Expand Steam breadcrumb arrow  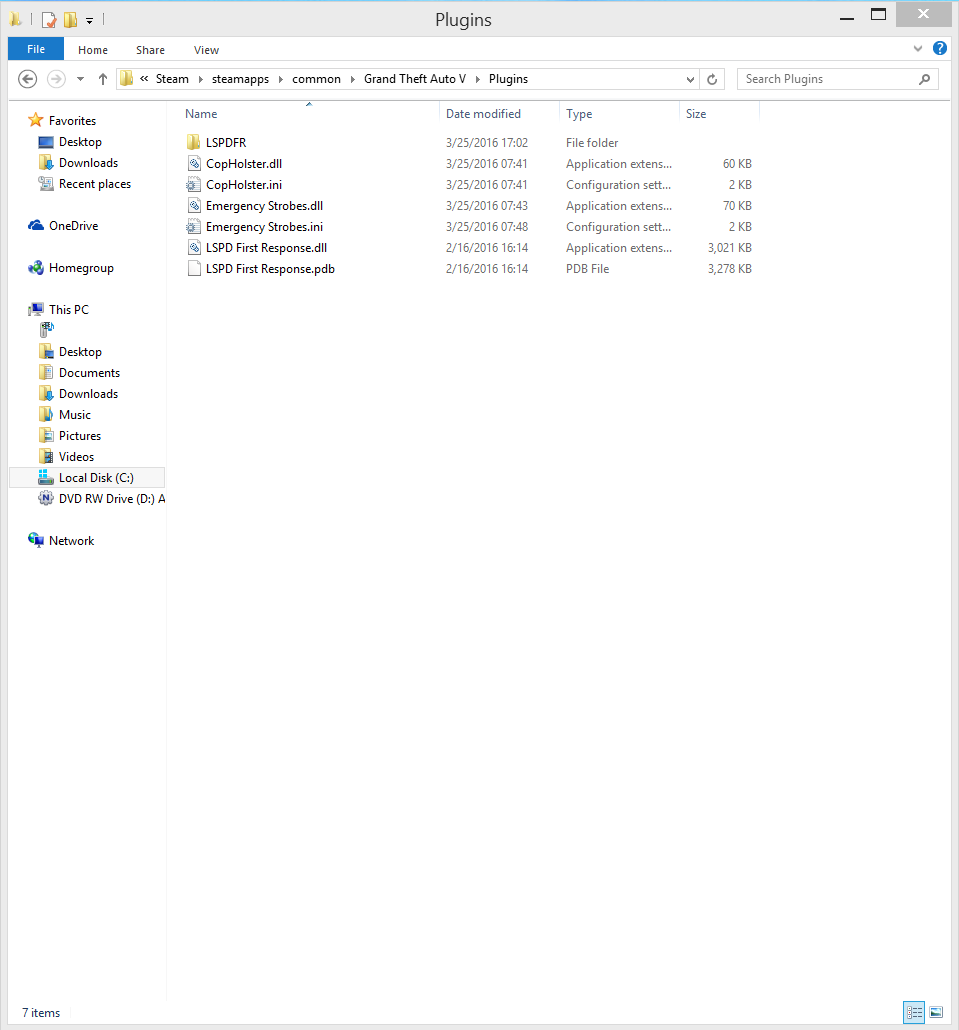click(200, 79)
